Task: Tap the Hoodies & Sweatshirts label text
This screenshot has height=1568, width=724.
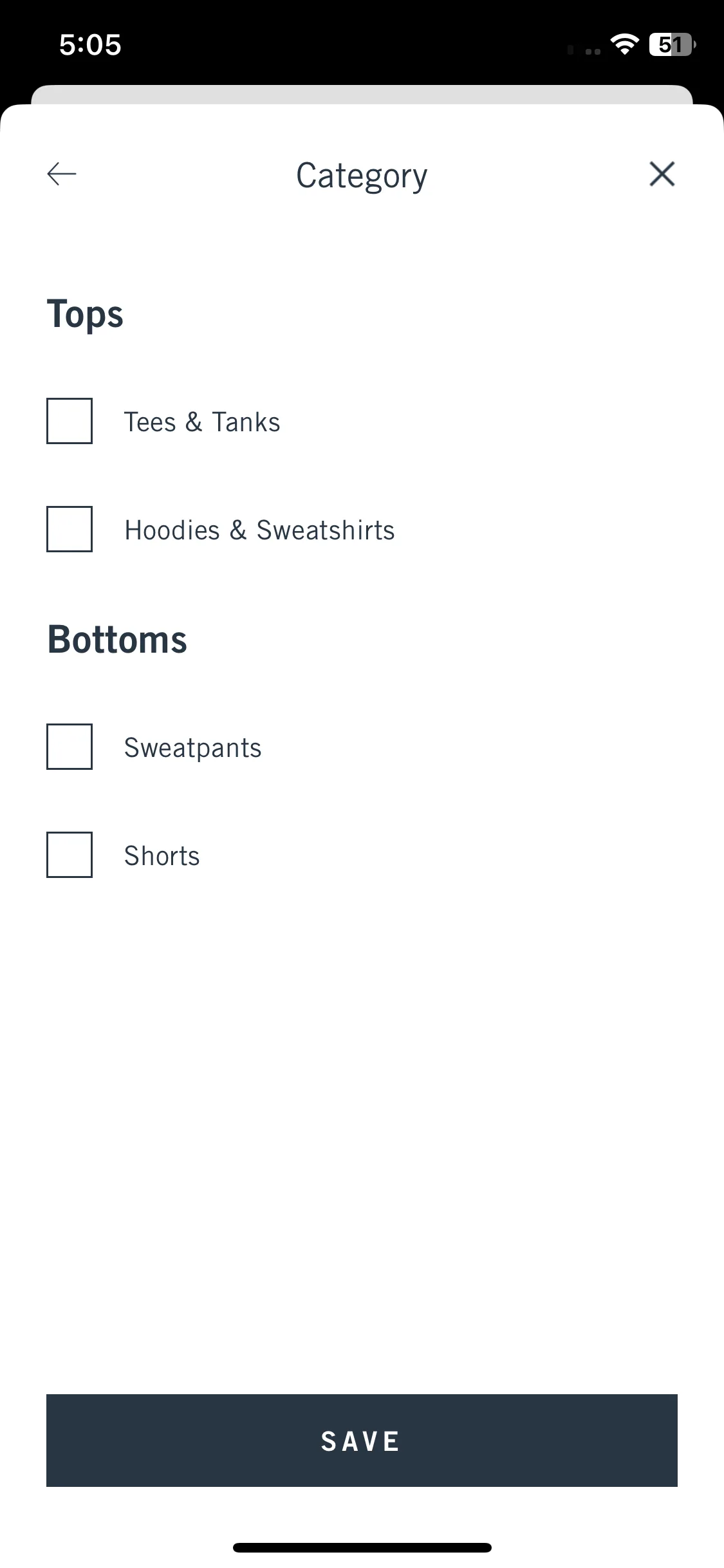Action: 259,530
